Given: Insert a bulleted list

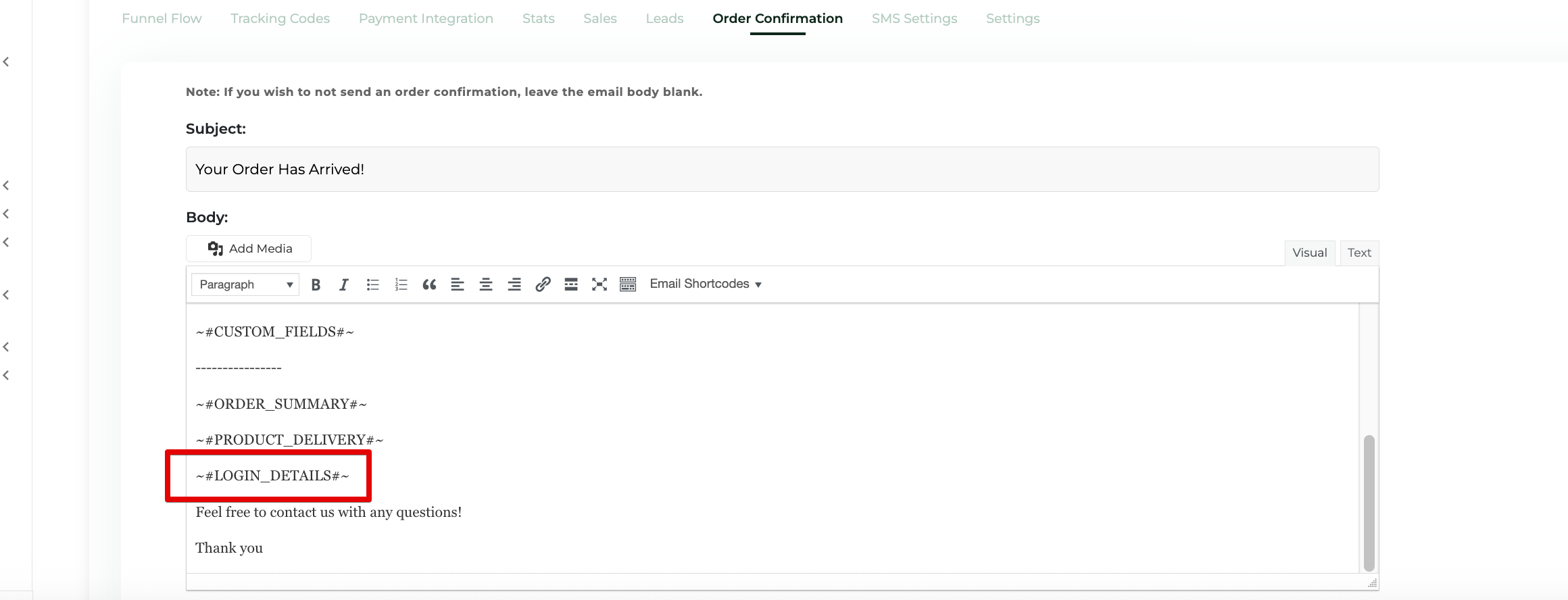Looking at the screenshot, I should click(372, 284).
